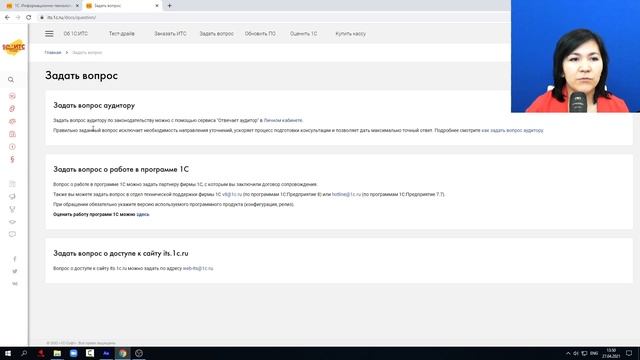This screenshot has width=640, height=360.
Task: Click the 1С:ИТС logo
Action: pos(13,47)
